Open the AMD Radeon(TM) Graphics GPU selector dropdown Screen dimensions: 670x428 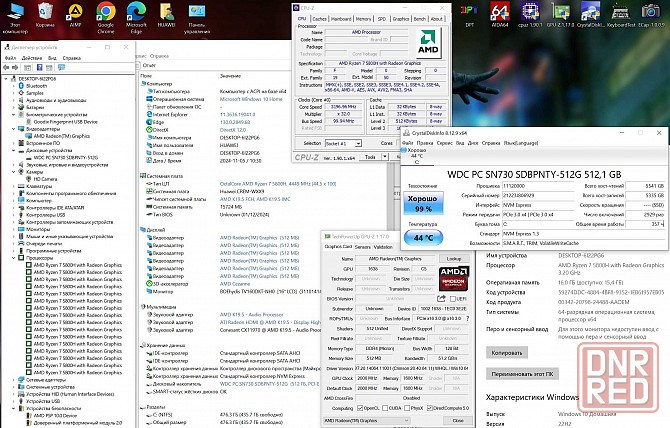pyautogui.click(x=367, y=421)
